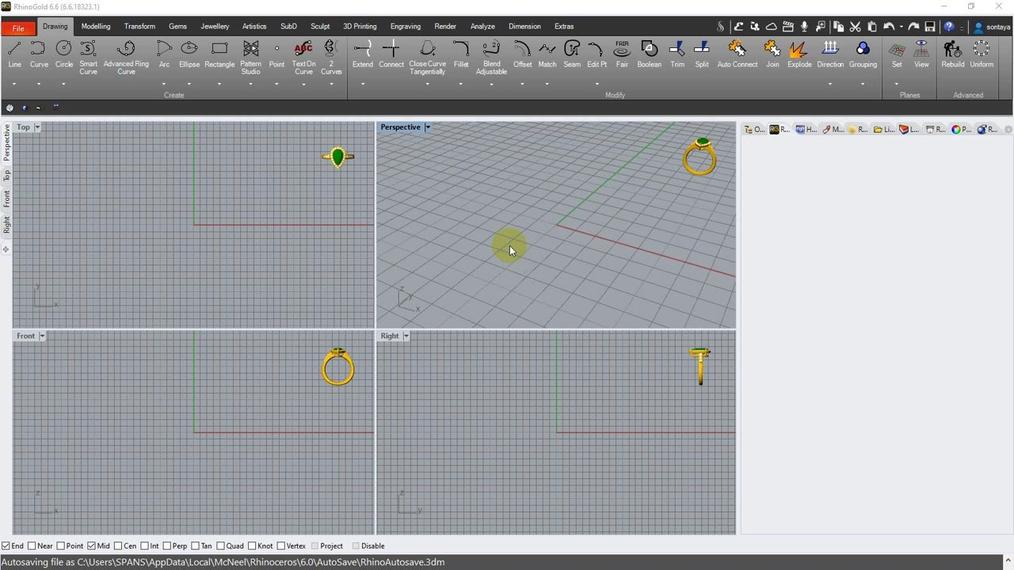The image size is (1014, 570).
Task: Select the Fillet tool
Action: (460, 54)
